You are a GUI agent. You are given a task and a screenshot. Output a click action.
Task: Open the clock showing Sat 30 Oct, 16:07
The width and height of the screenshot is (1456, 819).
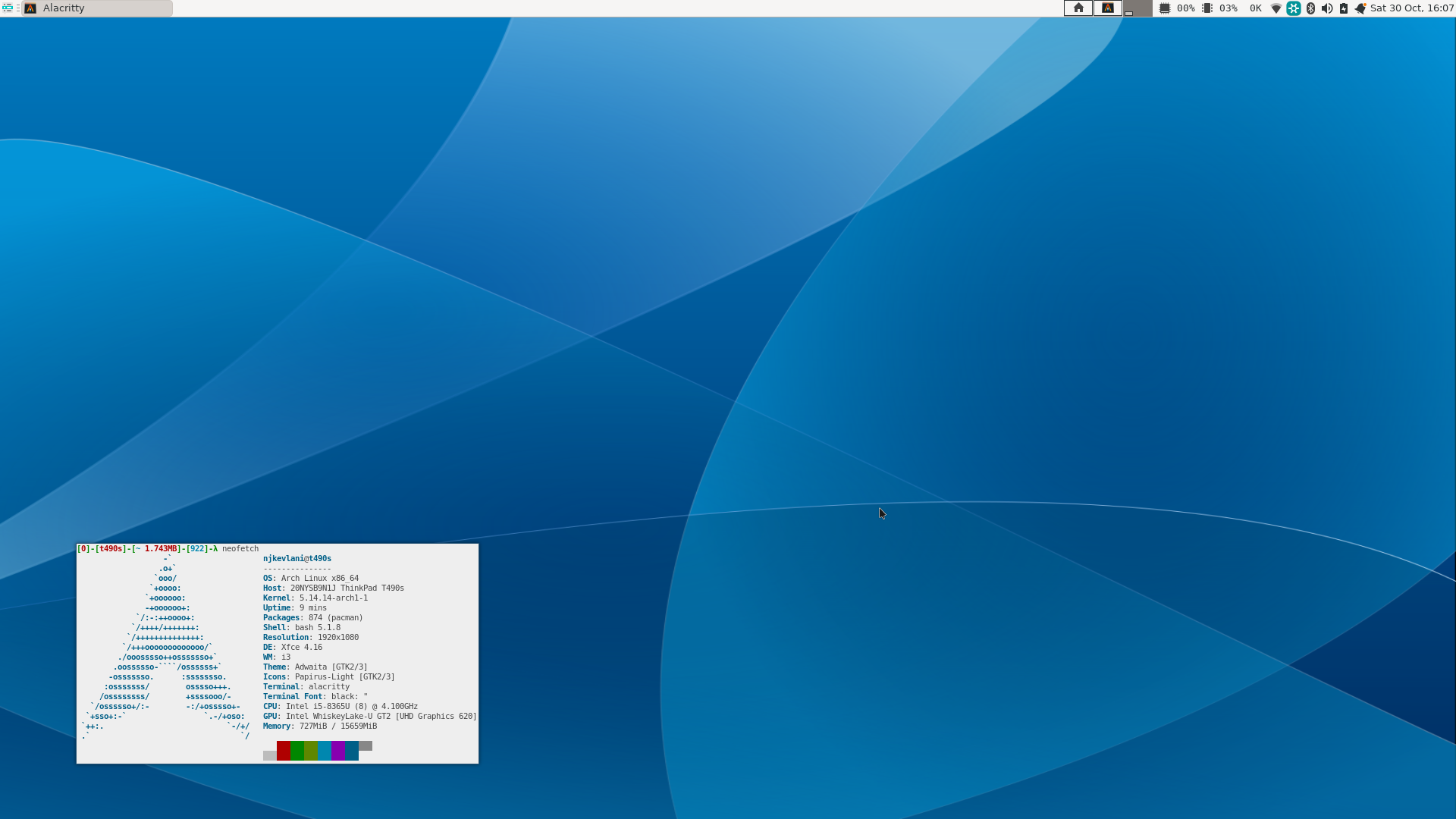[x=1412, y=8]
